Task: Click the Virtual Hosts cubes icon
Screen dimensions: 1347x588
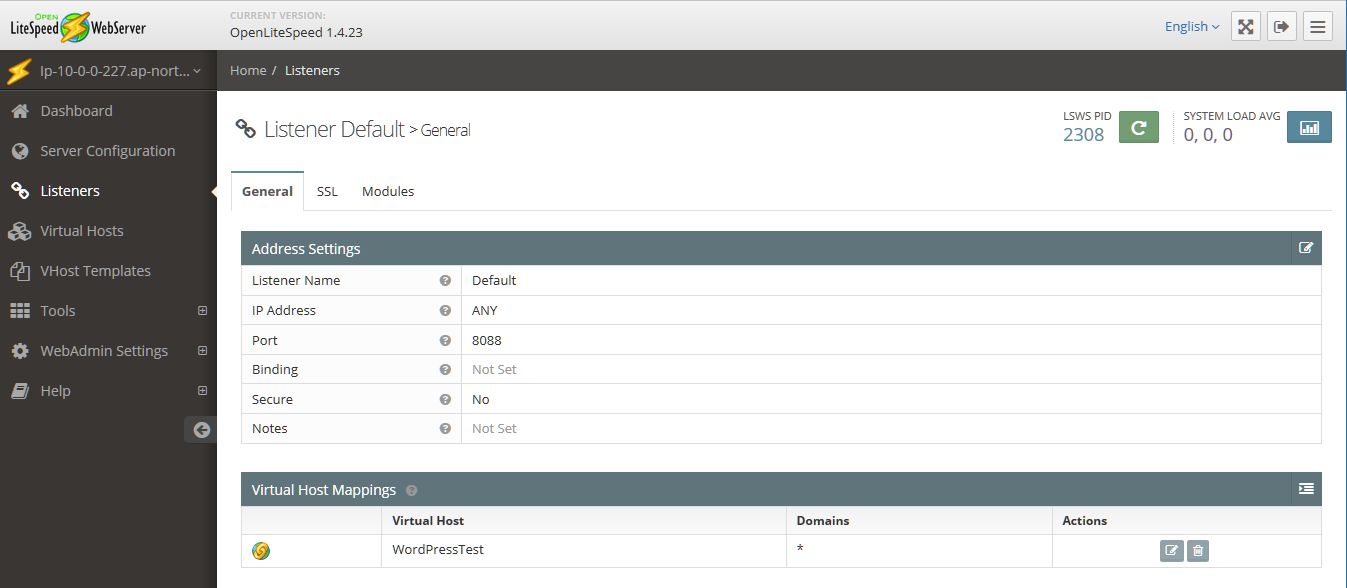Action: click(19, 231)
